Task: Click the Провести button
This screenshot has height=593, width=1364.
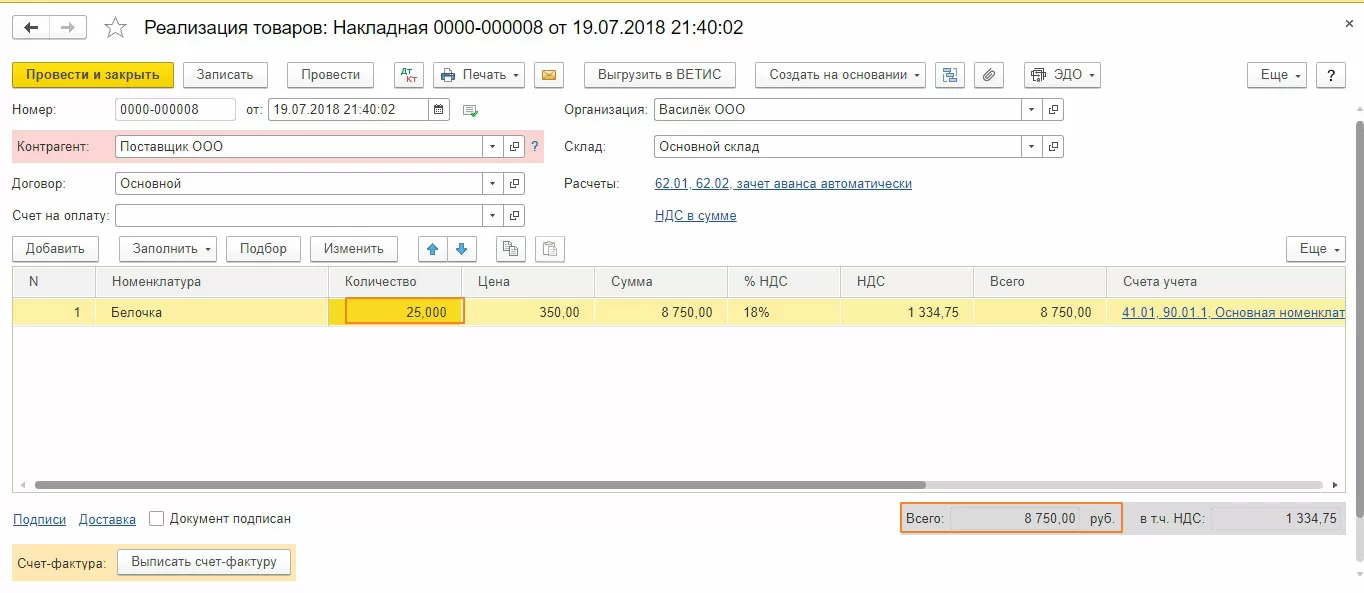Action: [x=331, y=75]
